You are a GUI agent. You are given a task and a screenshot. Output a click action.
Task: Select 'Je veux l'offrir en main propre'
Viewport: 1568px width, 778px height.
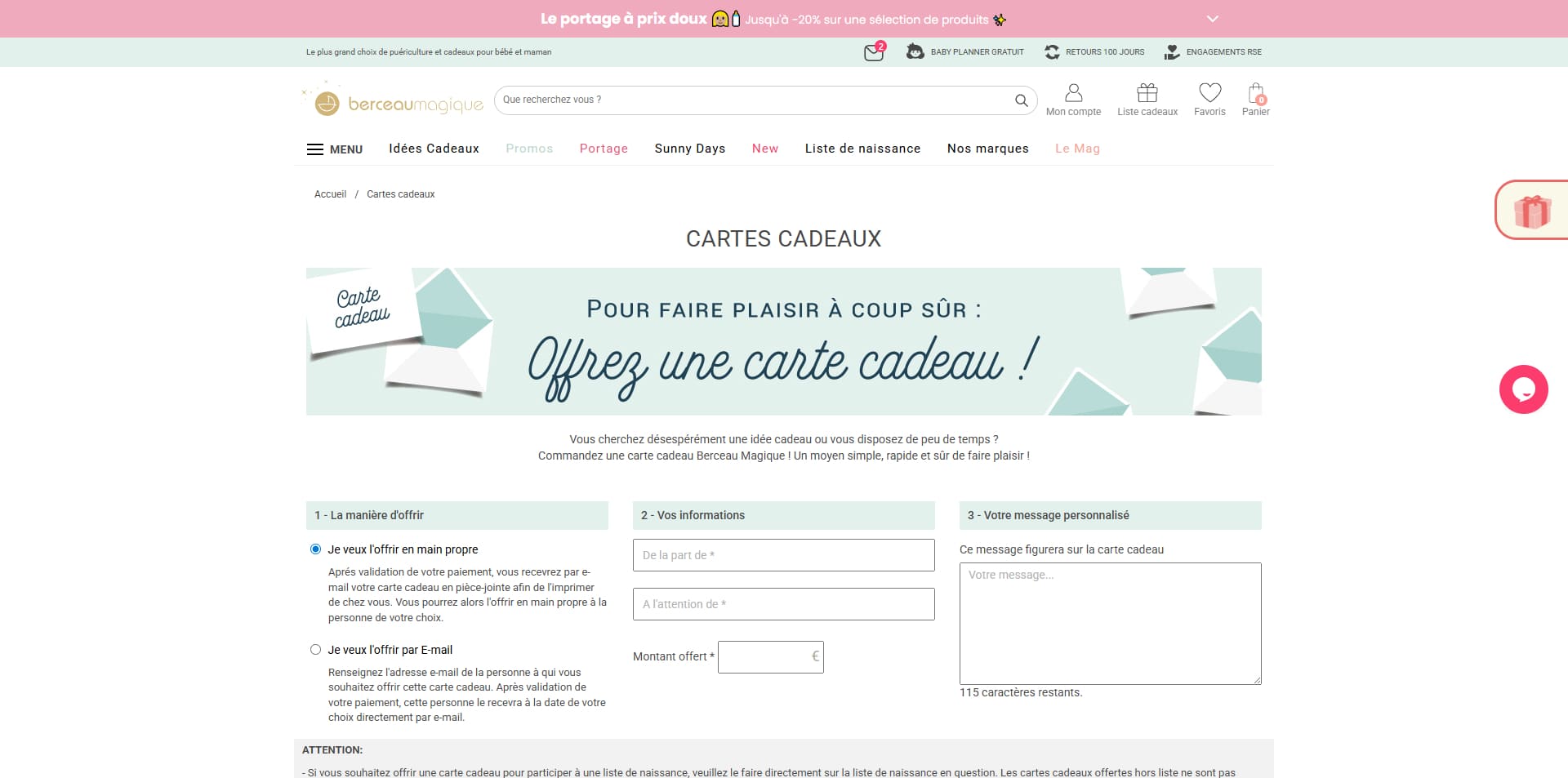point(315,549)
